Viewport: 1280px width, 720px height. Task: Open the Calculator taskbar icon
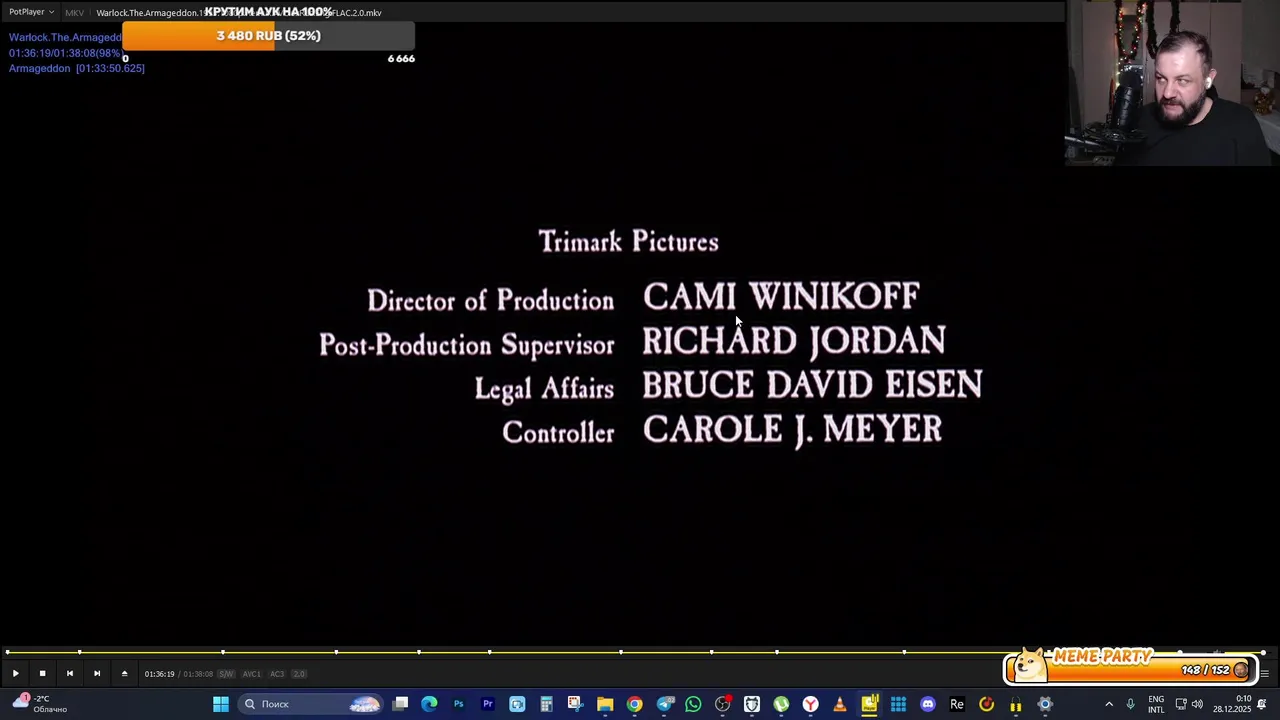point(546,704)
